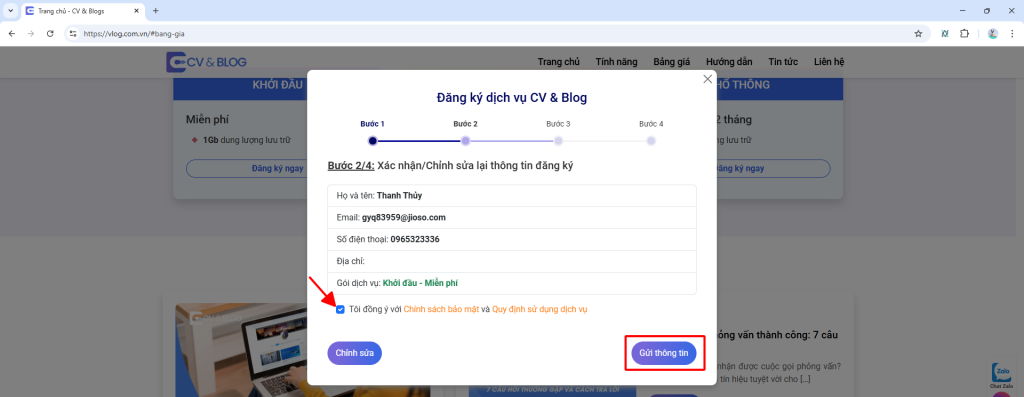Open the Extensions puzzle icon
This screenshot has height=397, width=1024.
click(x=964, y=33)
